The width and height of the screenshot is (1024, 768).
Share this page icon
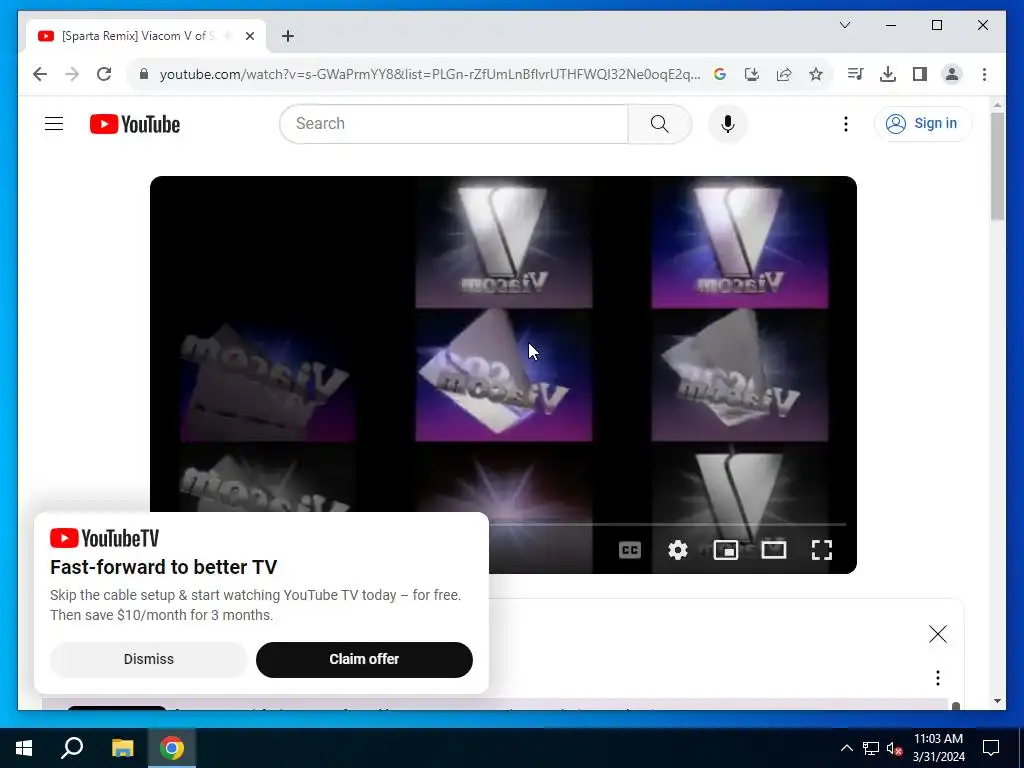pyautogui.click(x=784, y=74)
